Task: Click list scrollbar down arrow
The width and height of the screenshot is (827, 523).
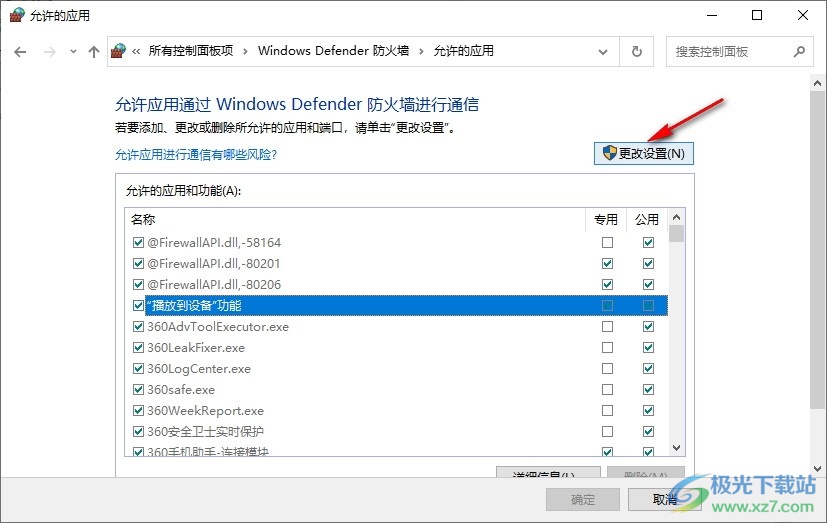Action: click(x=677, y=448)
